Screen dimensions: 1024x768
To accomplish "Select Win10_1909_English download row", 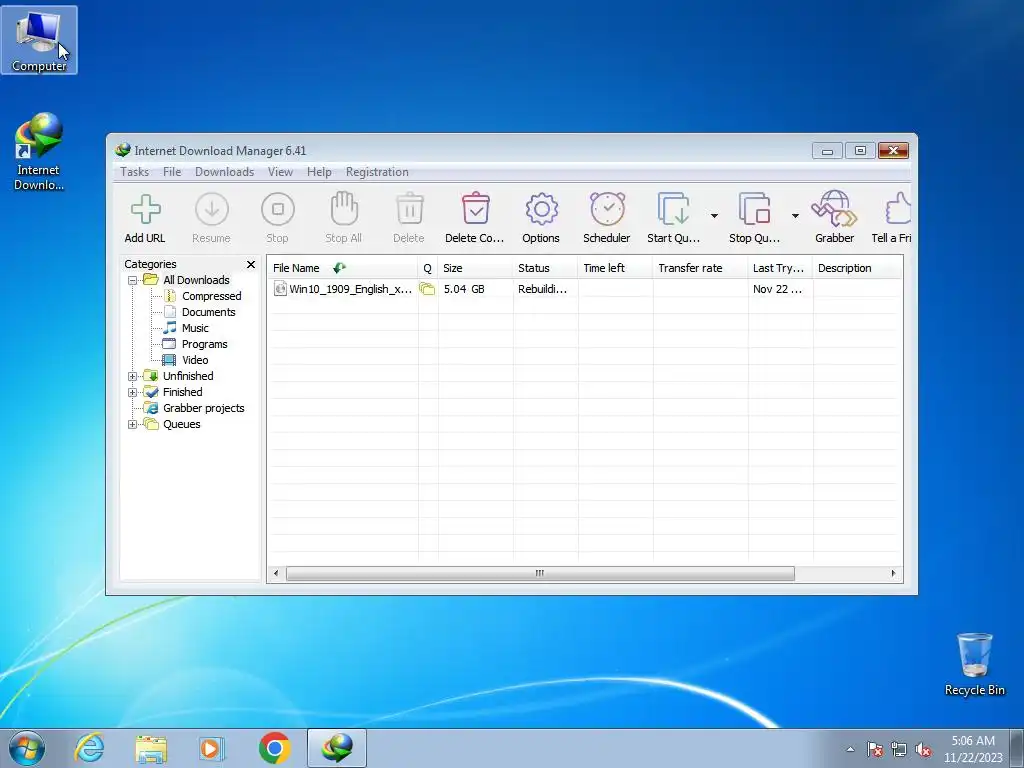I will tap(584, 289).
